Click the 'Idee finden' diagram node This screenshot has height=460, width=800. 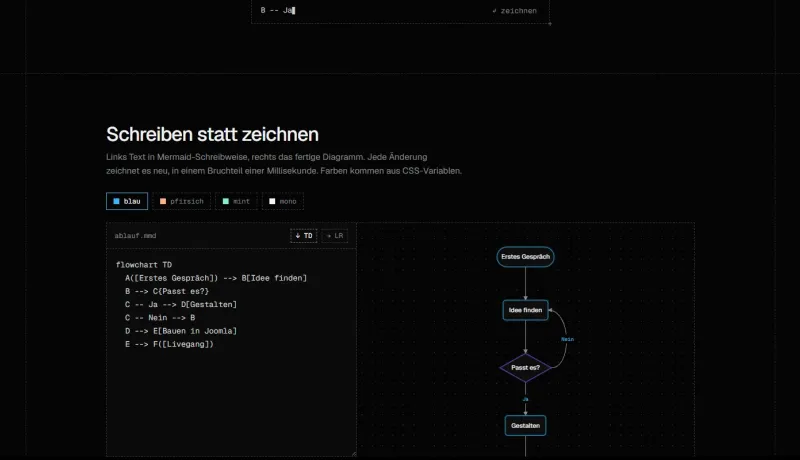pos(526,310)
